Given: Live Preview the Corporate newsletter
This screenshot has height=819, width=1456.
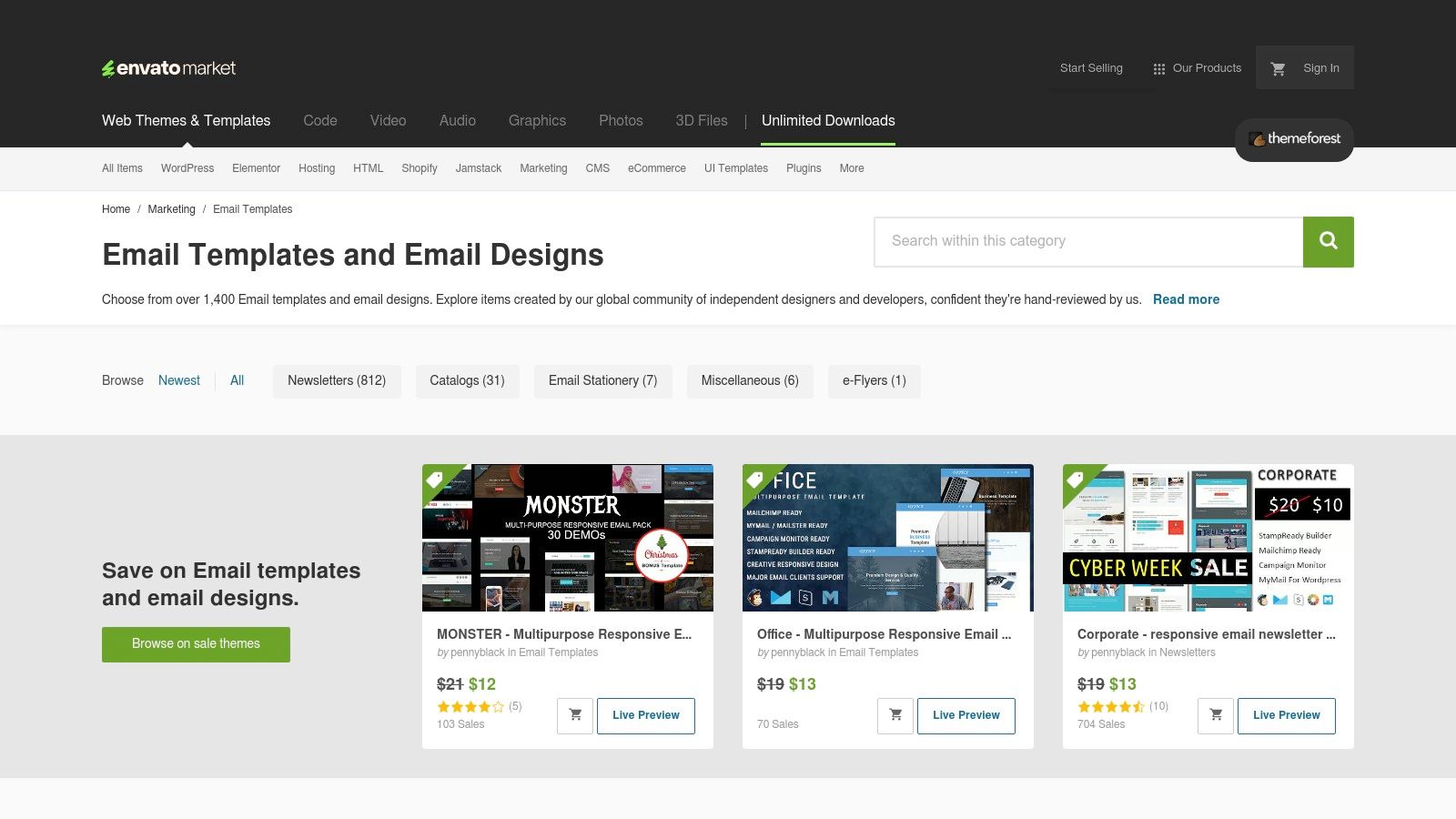Looking at the screenshot, I should click(1287, 715).
